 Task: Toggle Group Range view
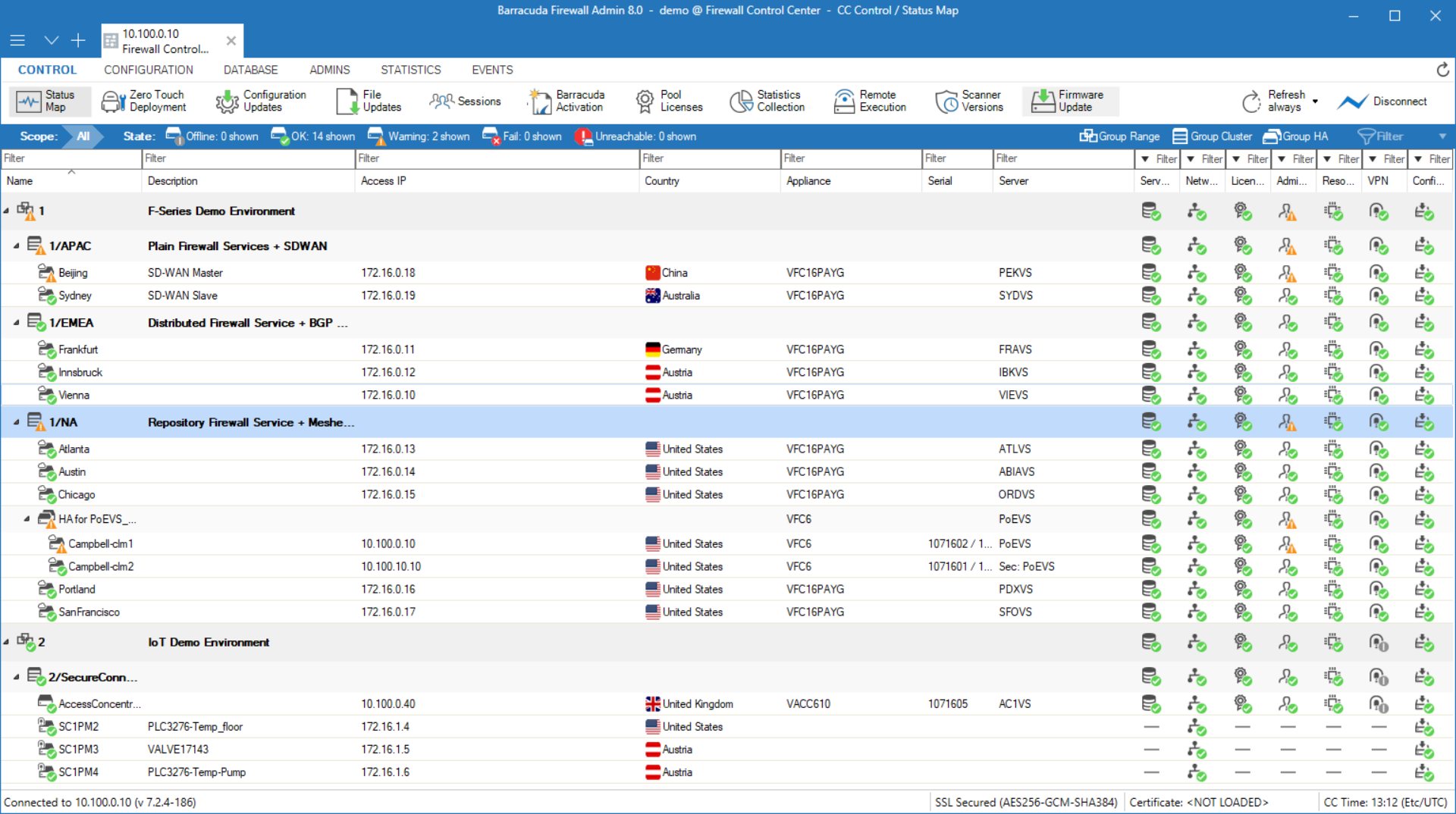[1119, 136]
